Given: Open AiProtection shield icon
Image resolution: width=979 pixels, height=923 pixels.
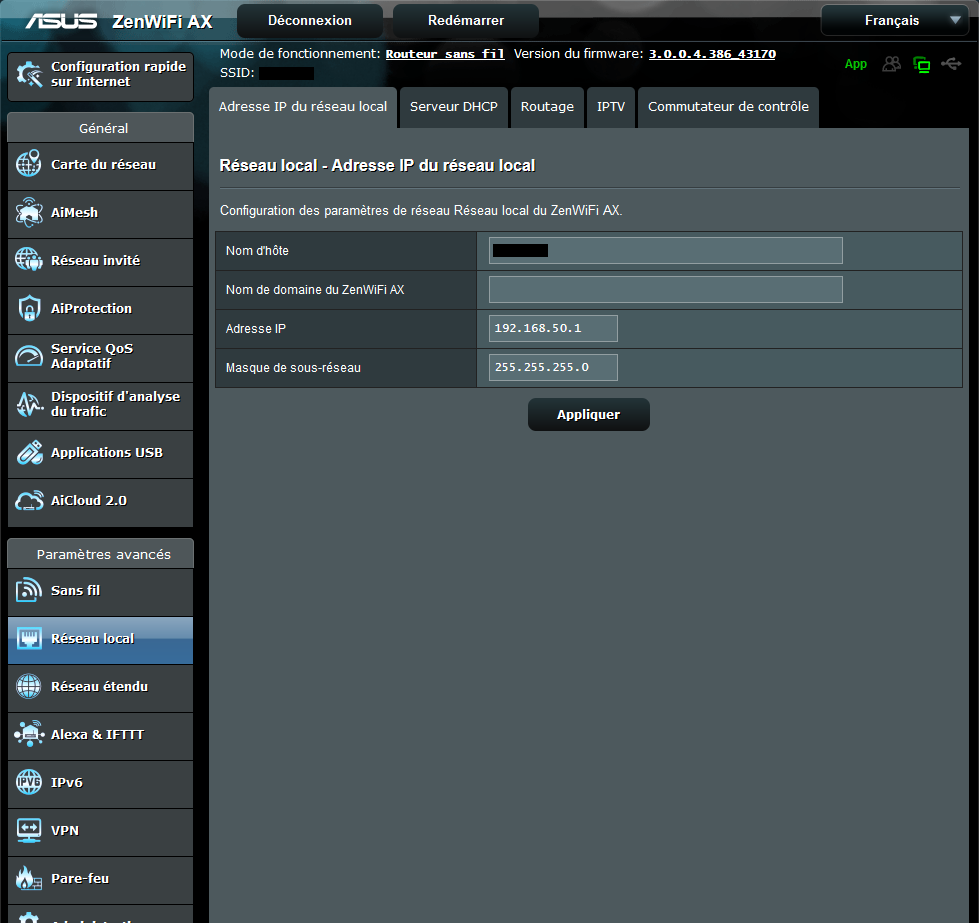Looking at the screenshot, I should tap(29, 308).
